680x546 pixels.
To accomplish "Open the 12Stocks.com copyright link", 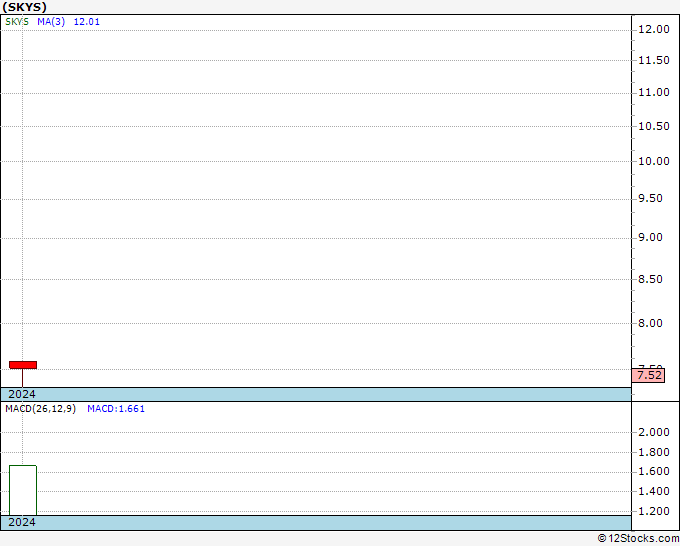I will 638,539.
